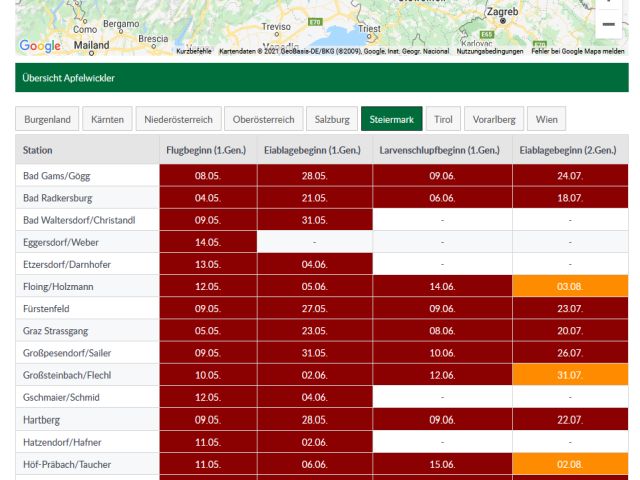640x480 pixels.
Task: Click the Flugbeginn (1.Gen.) column header
Action: (x=207, y=150)
